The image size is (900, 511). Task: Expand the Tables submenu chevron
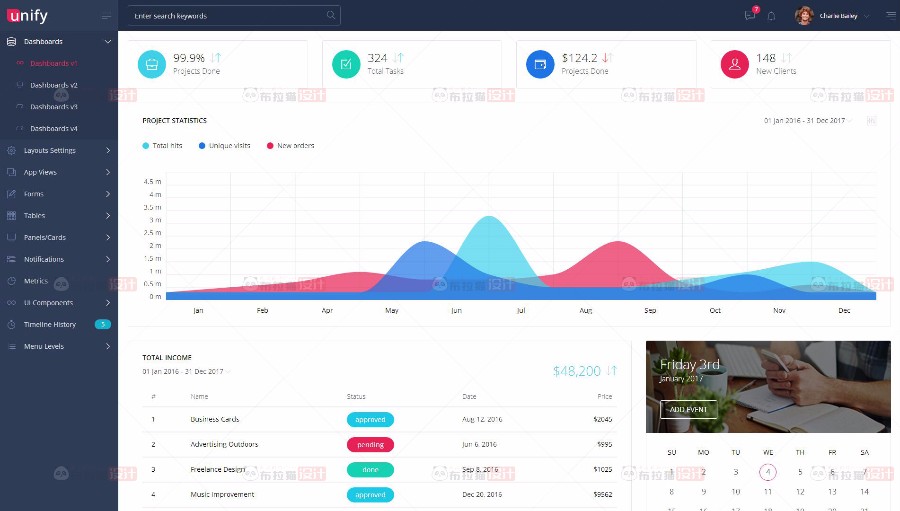tap(108, 216)
